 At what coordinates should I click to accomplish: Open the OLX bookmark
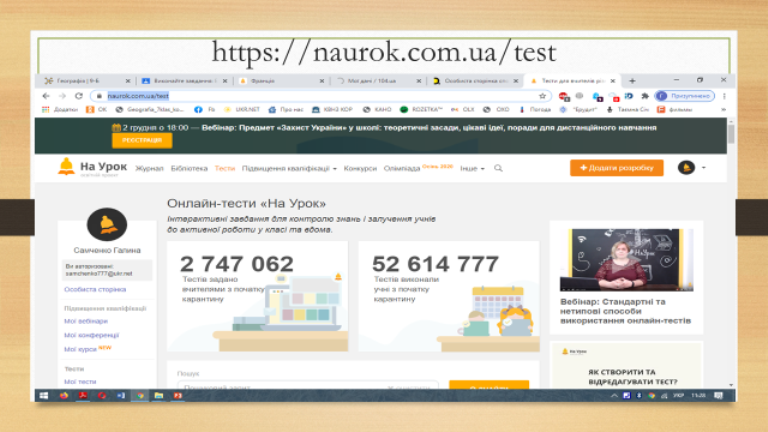click(462, 110)
